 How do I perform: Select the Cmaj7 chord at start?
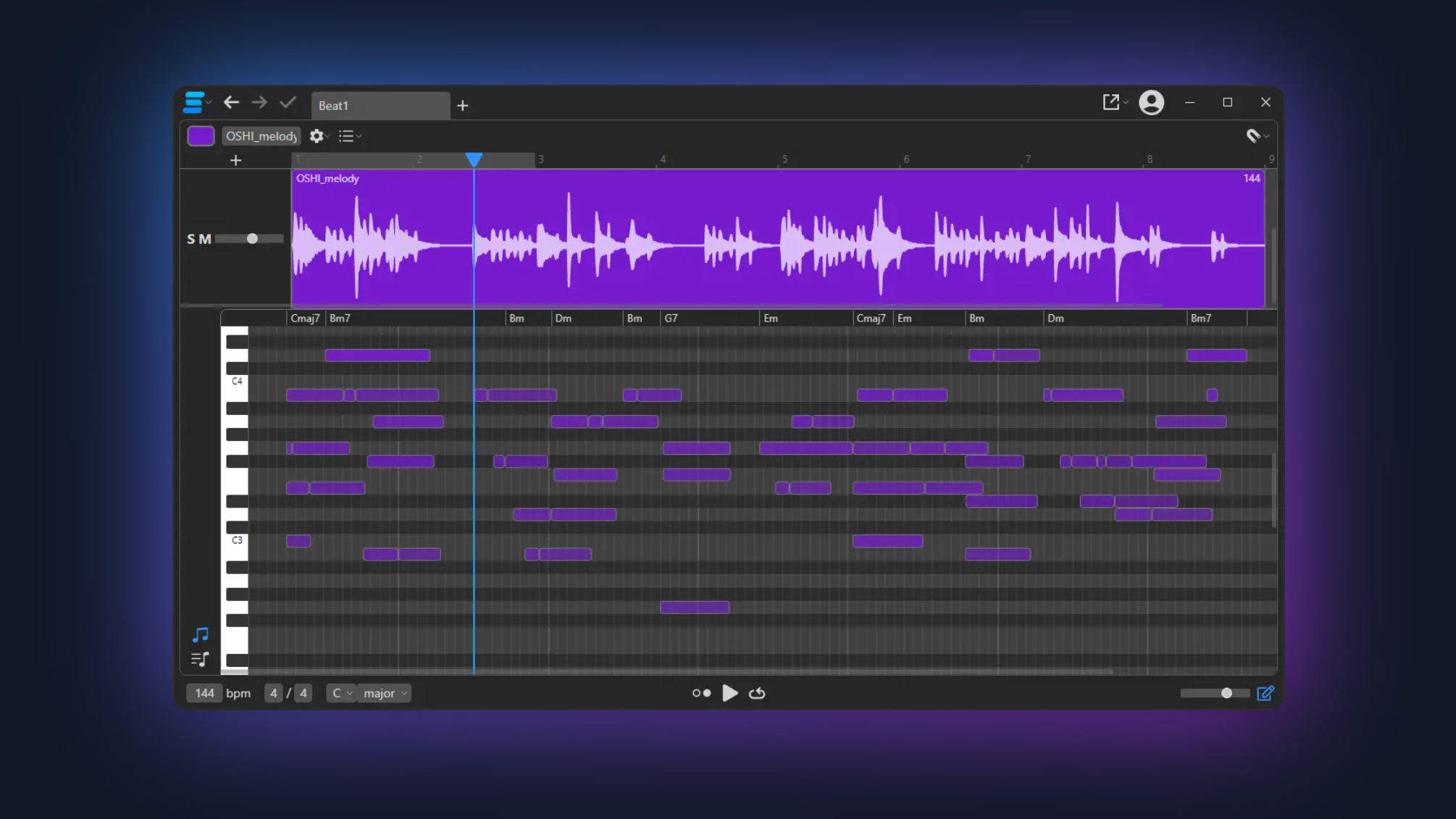[x=305, y=318]
